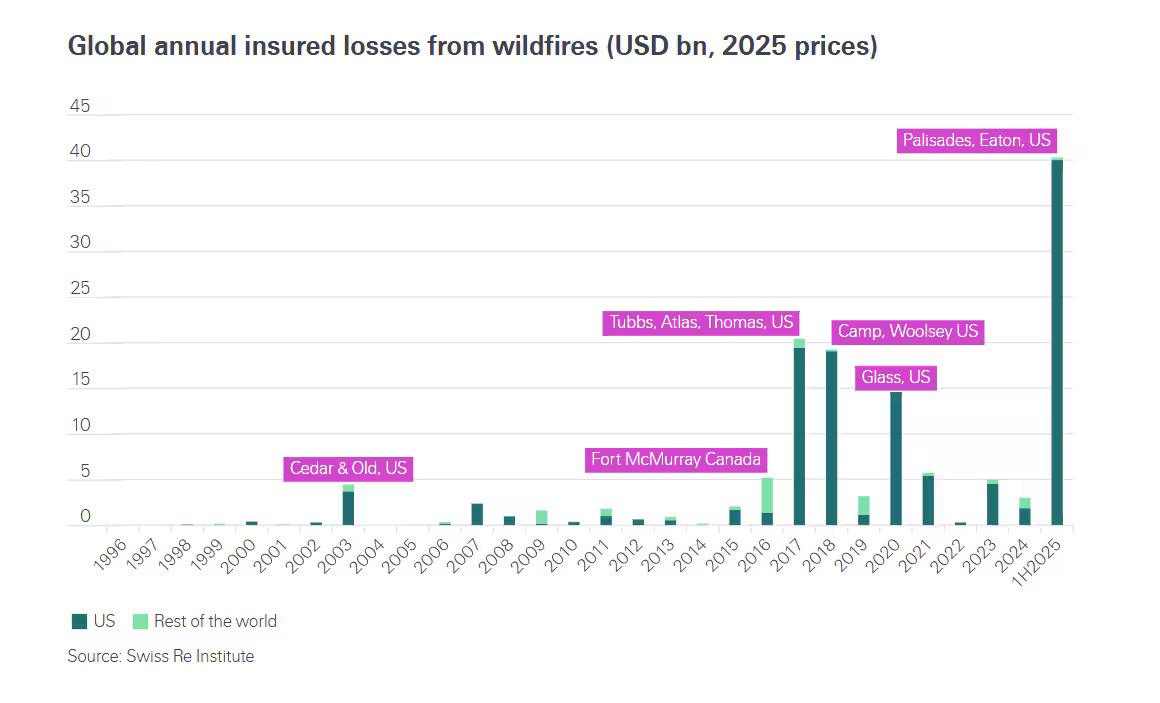The height and width of the screenshot is (703, 1160).
Task: Click the 1H2025 bar in the chart
Action: pos(1056,341)
